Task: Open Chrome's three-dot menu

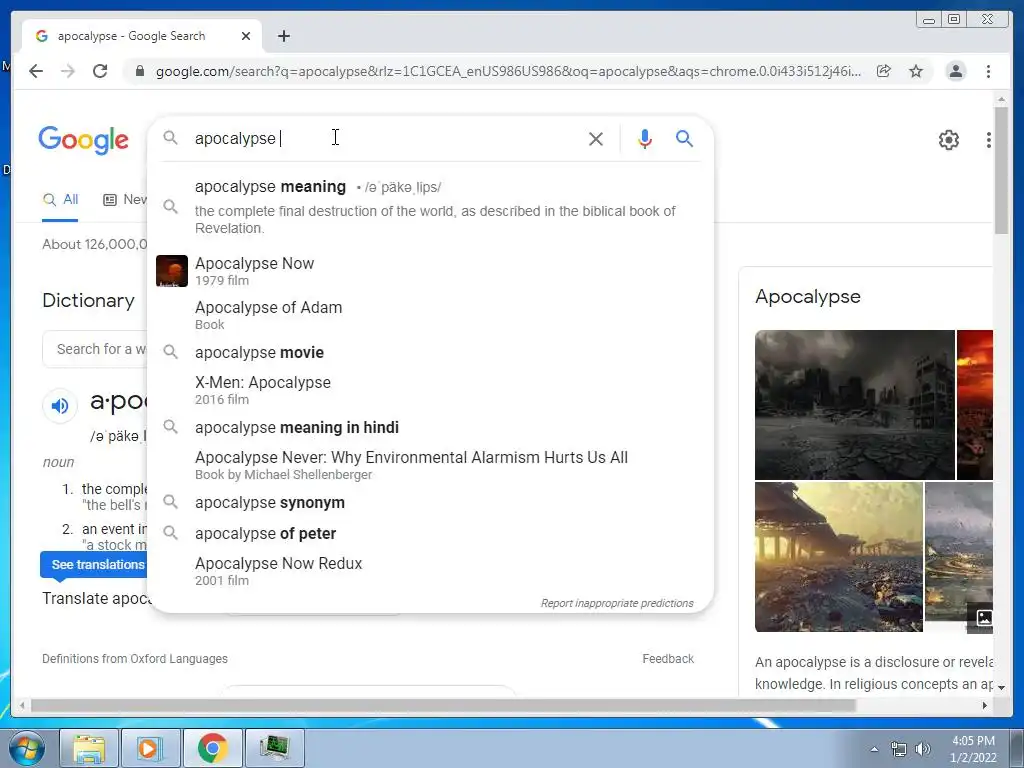Action: tap(989, 71)
